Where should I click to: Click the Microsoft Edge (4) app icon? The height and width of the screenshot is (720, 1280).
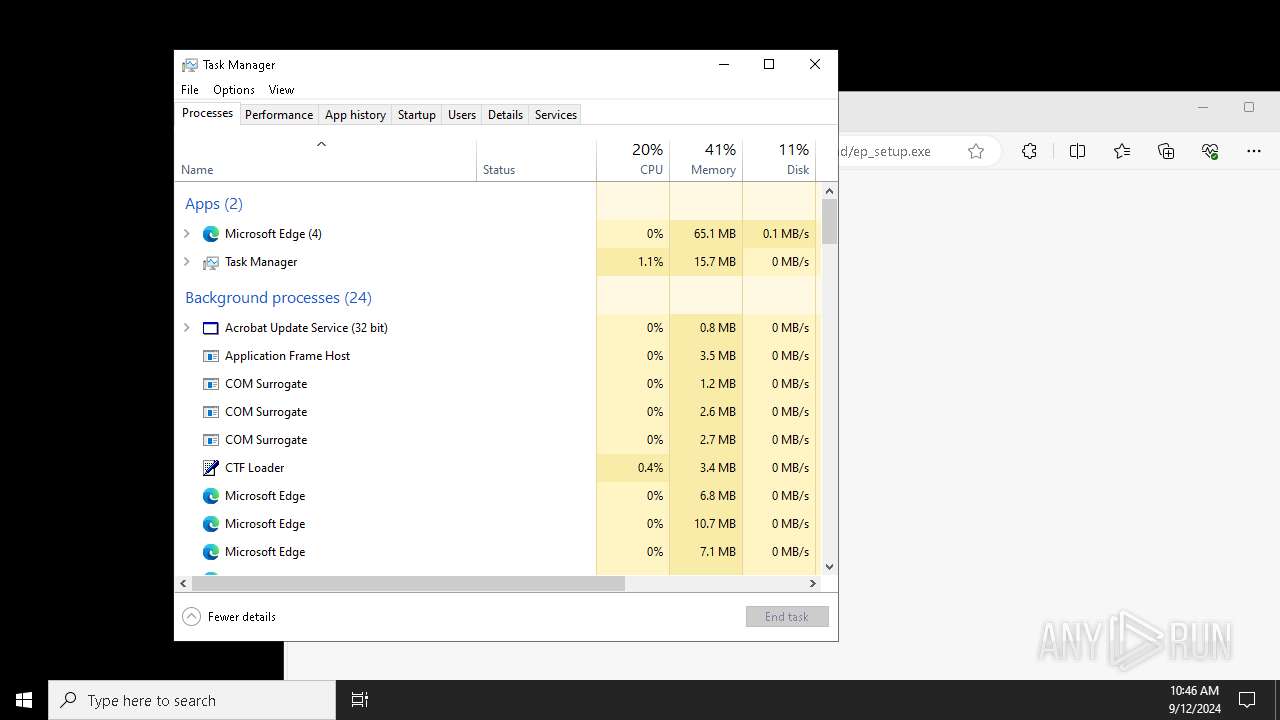click(x=211, y=234)
